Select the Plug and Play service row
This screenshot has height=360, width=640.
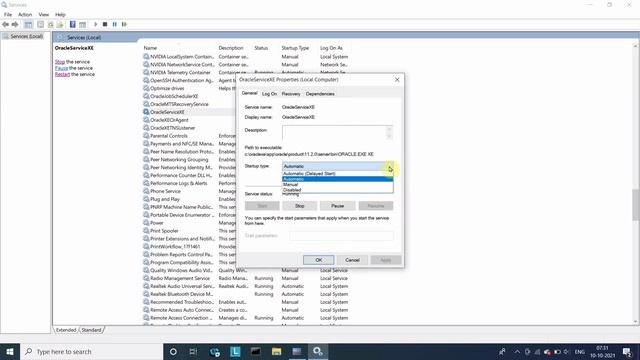pos(165,199)
